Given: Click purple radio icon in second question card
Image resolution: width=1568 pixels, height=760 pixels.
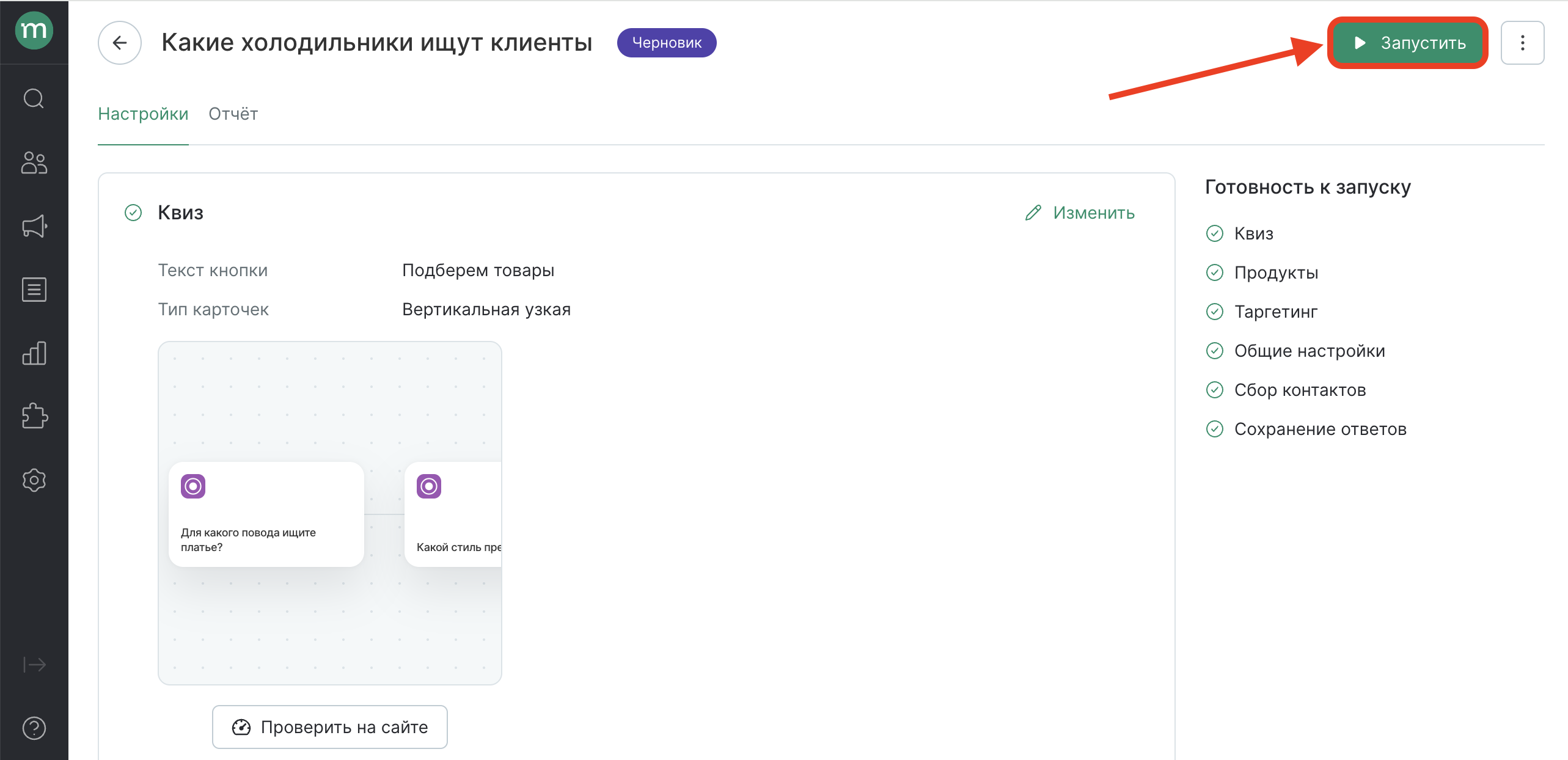Looking at the screenshot, I should (x=429, y=486).
